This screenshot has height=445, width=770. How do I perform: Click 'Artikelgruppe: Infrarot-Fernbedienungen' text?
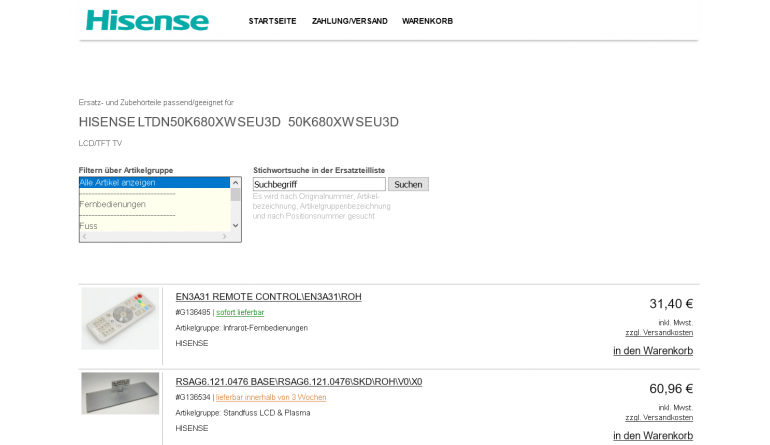click(x=242, y=328)
